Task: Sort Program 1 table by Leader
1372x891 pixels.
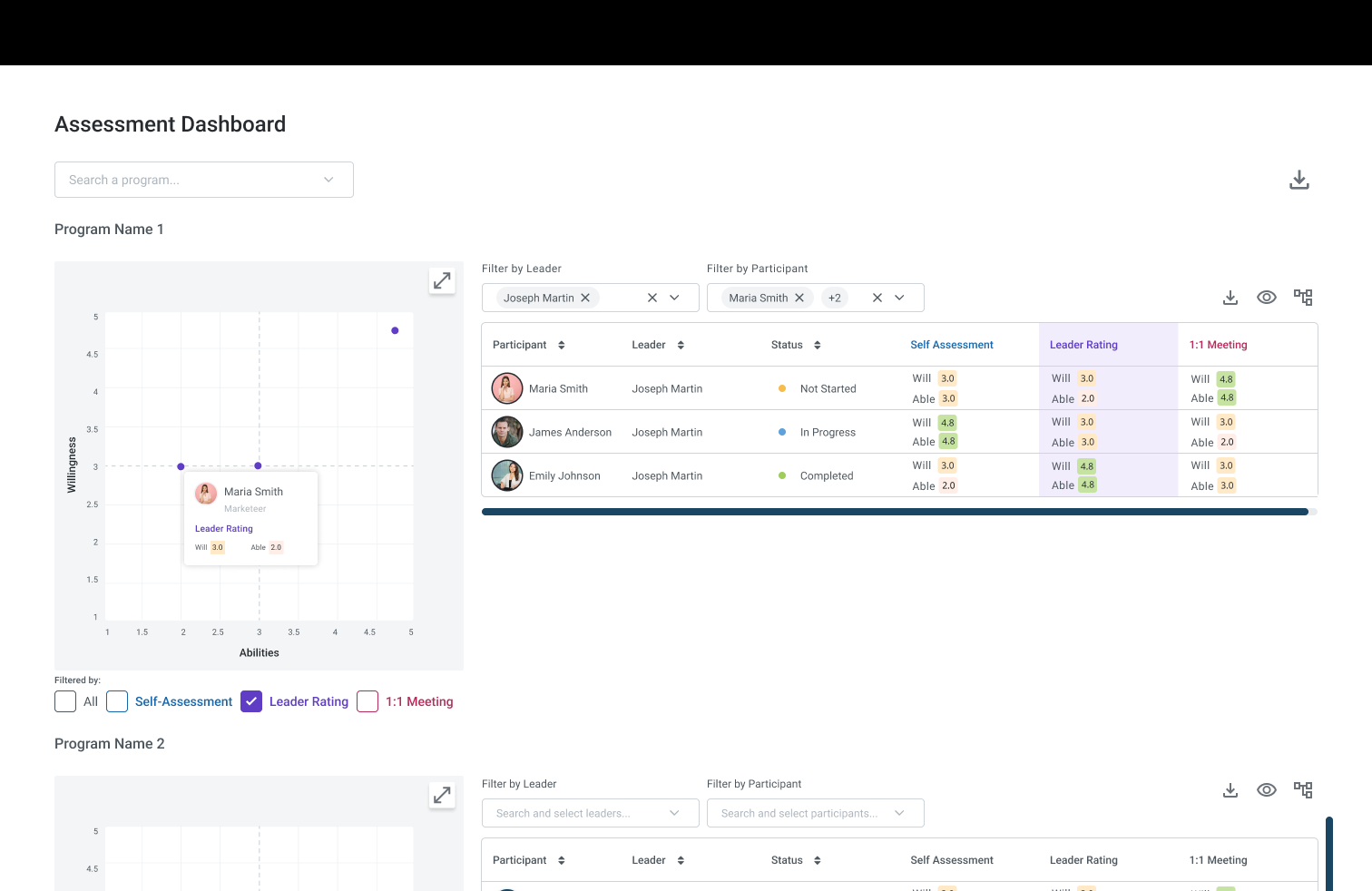Action: point(681,345)
